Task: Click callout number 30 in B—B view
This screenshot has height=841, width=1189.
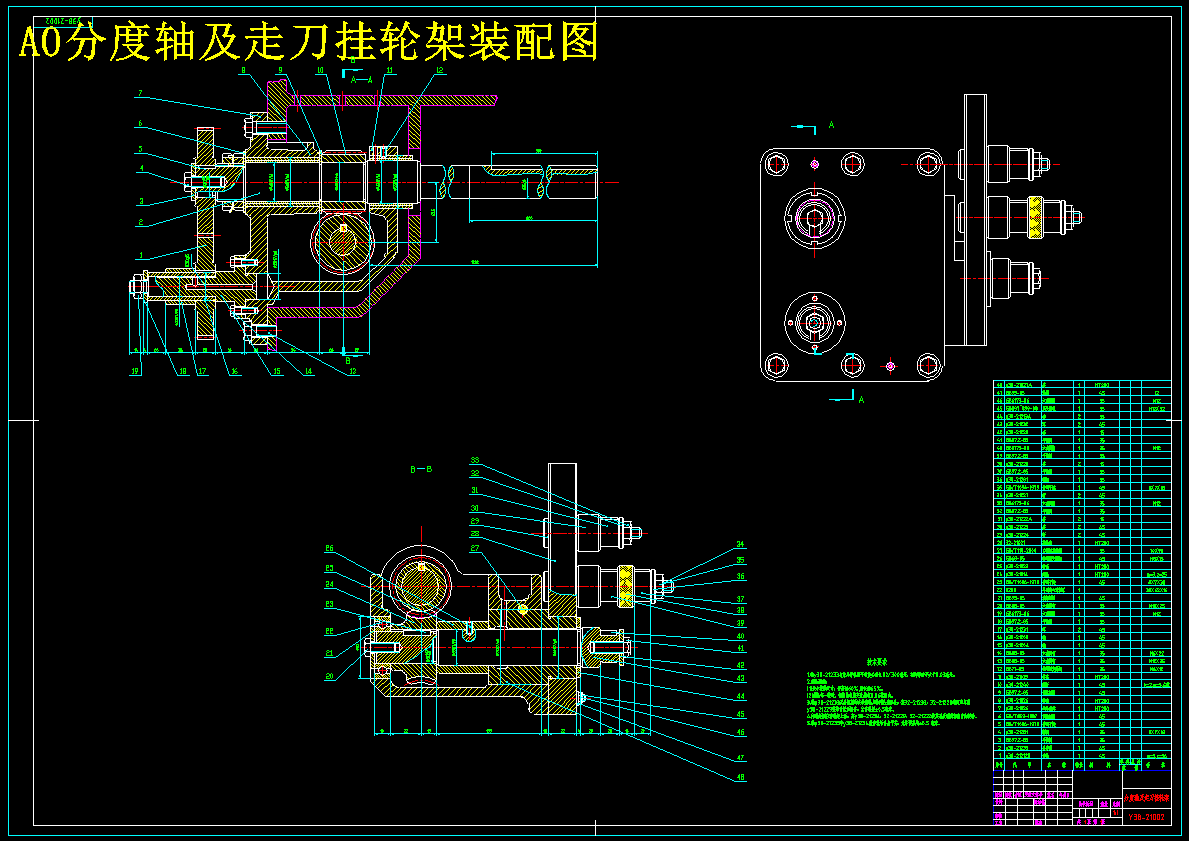Action: click(475, 508)
